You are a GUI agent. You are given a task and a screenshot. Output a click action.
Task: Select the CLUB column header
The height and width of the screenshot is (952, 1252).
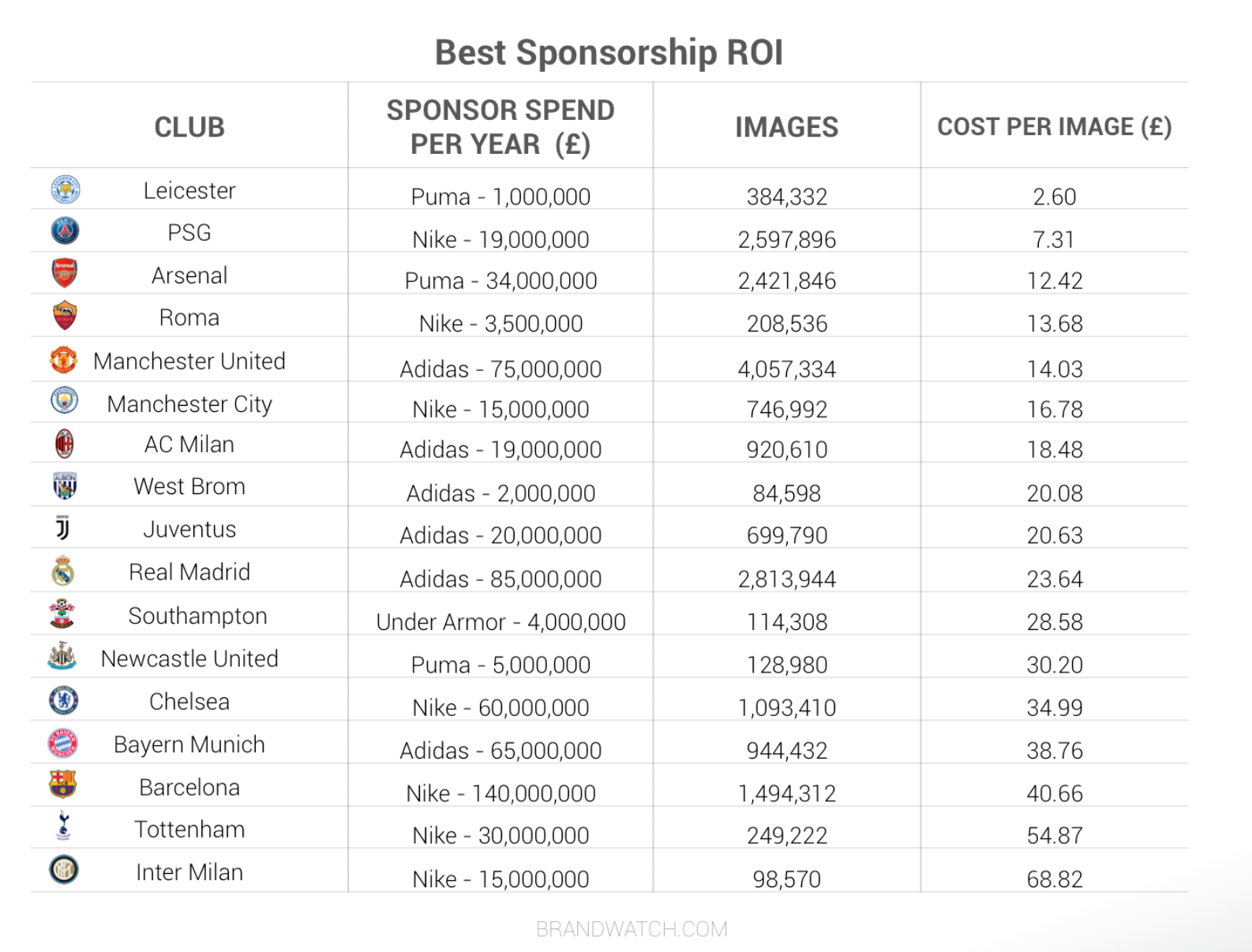click(189, 127)
